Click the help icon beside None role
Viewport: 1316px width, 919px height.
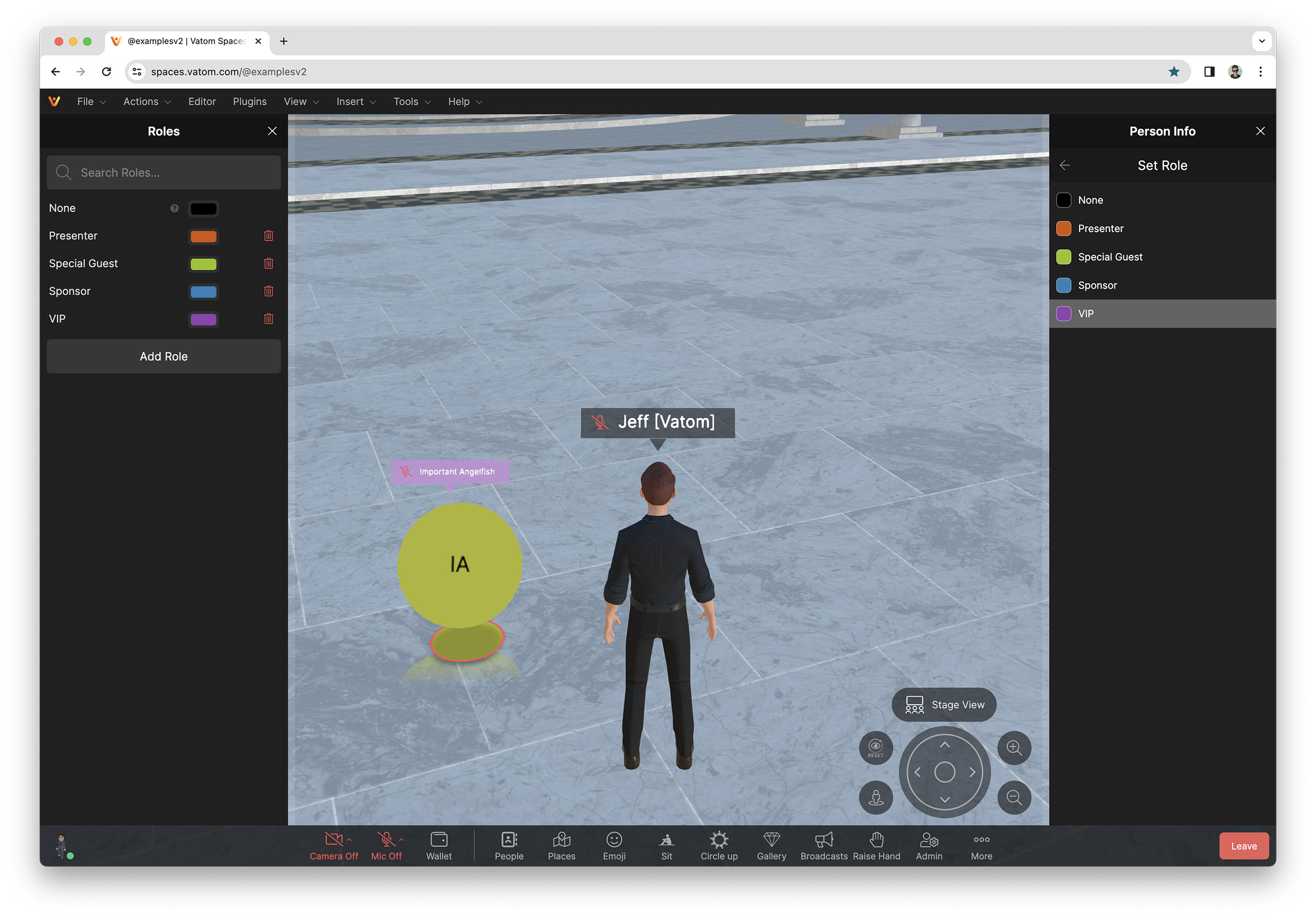[174, 208]
